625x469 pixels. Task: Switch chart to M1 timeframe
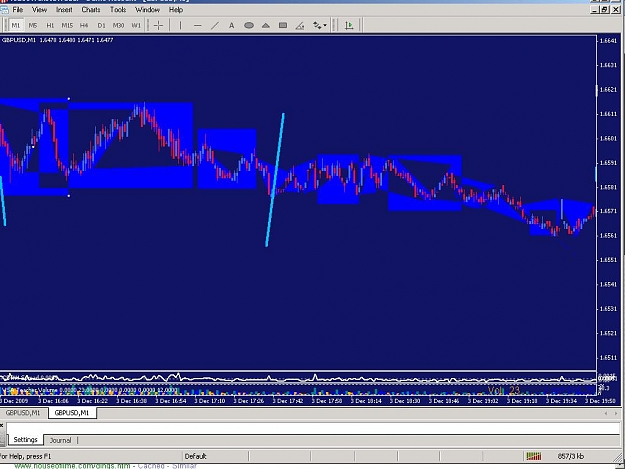tap(16, 26)
